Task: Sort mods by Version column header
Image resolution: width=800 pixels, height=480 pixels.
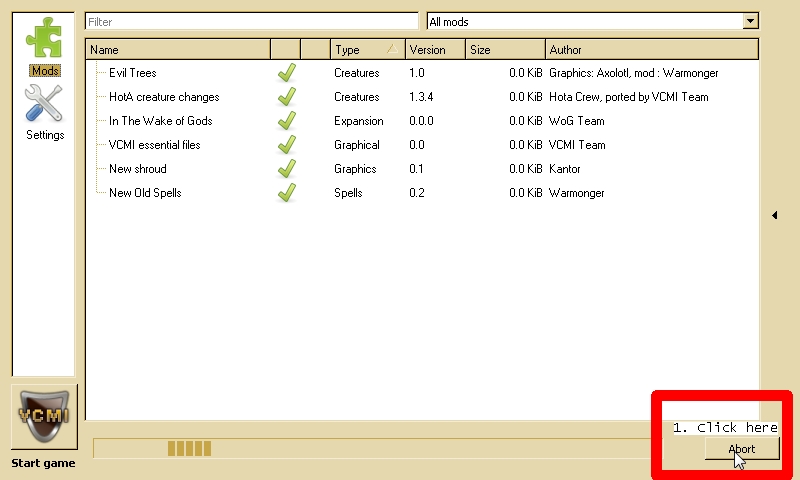Action: (434, 50)
